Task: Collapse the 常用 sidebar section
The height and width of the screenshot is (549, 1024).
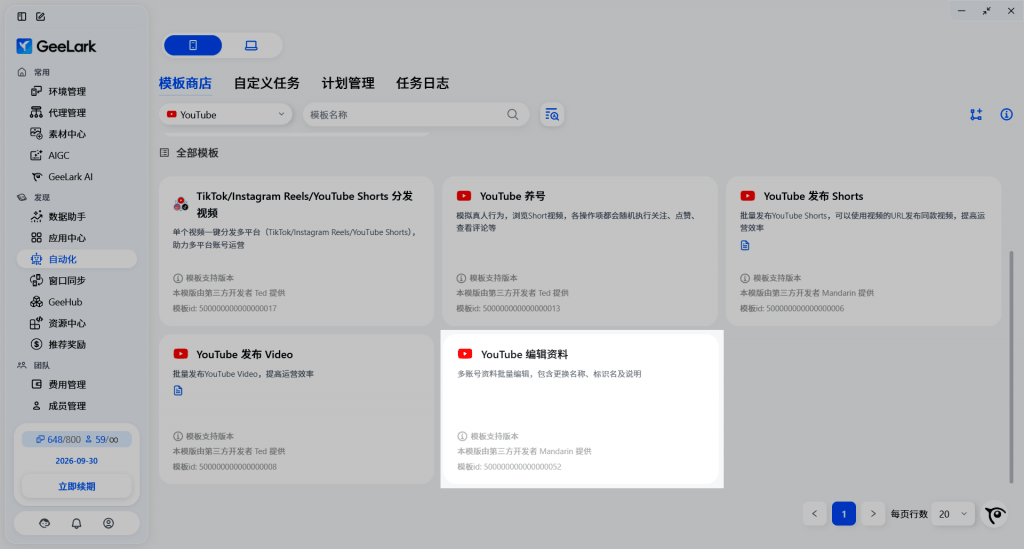Action: point(42,72)
